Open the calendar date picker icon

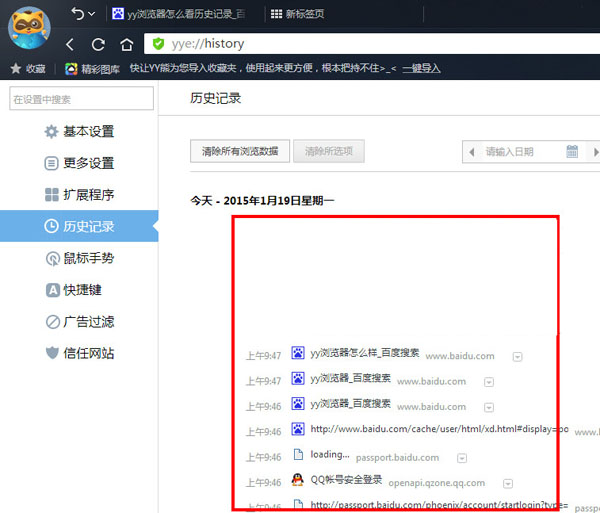click(572, 152)
